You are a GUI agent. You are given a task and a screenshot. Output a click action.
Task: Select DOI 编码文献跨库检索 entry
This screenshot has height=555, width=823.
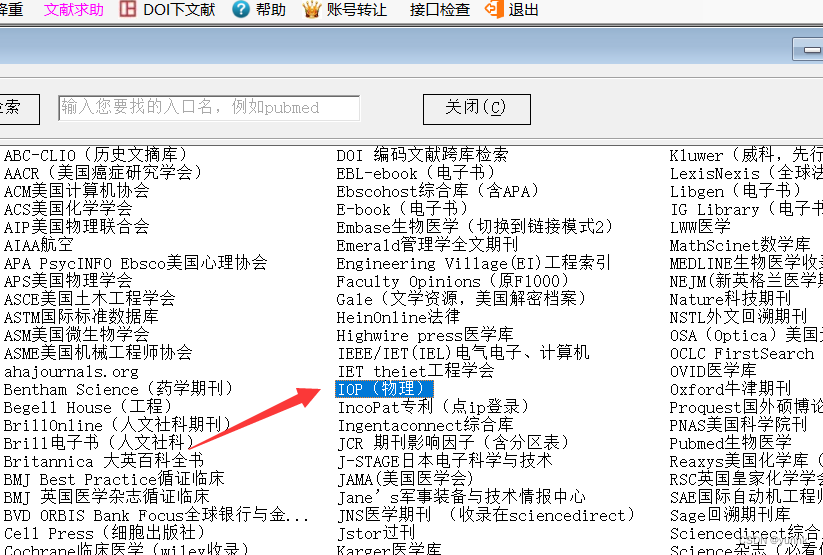coord(423,155)
